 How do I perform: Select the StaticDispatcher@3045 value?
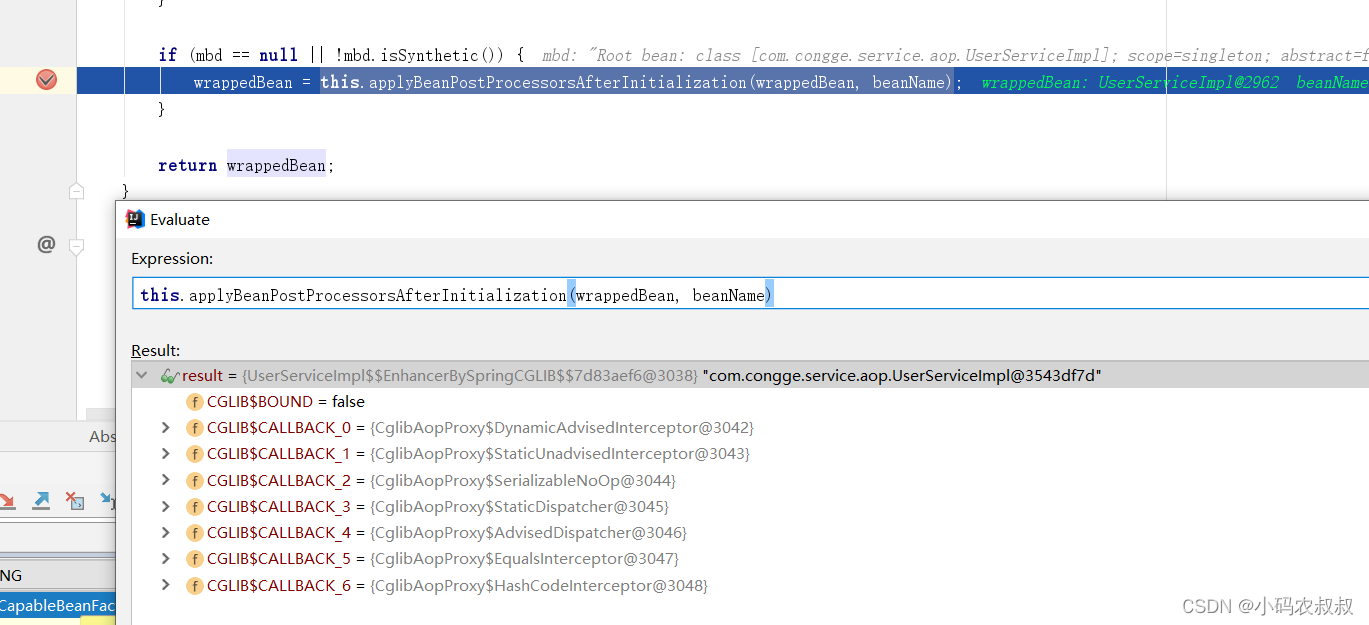519,507
